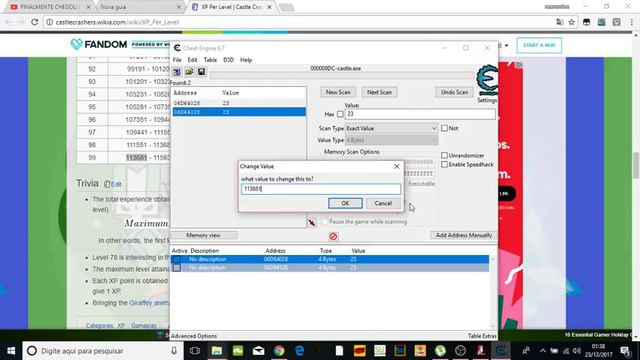Activate the first address entry 06D64028 checkbox
The height and width of the screenshot is (360, 640).
tap(177, 259)
